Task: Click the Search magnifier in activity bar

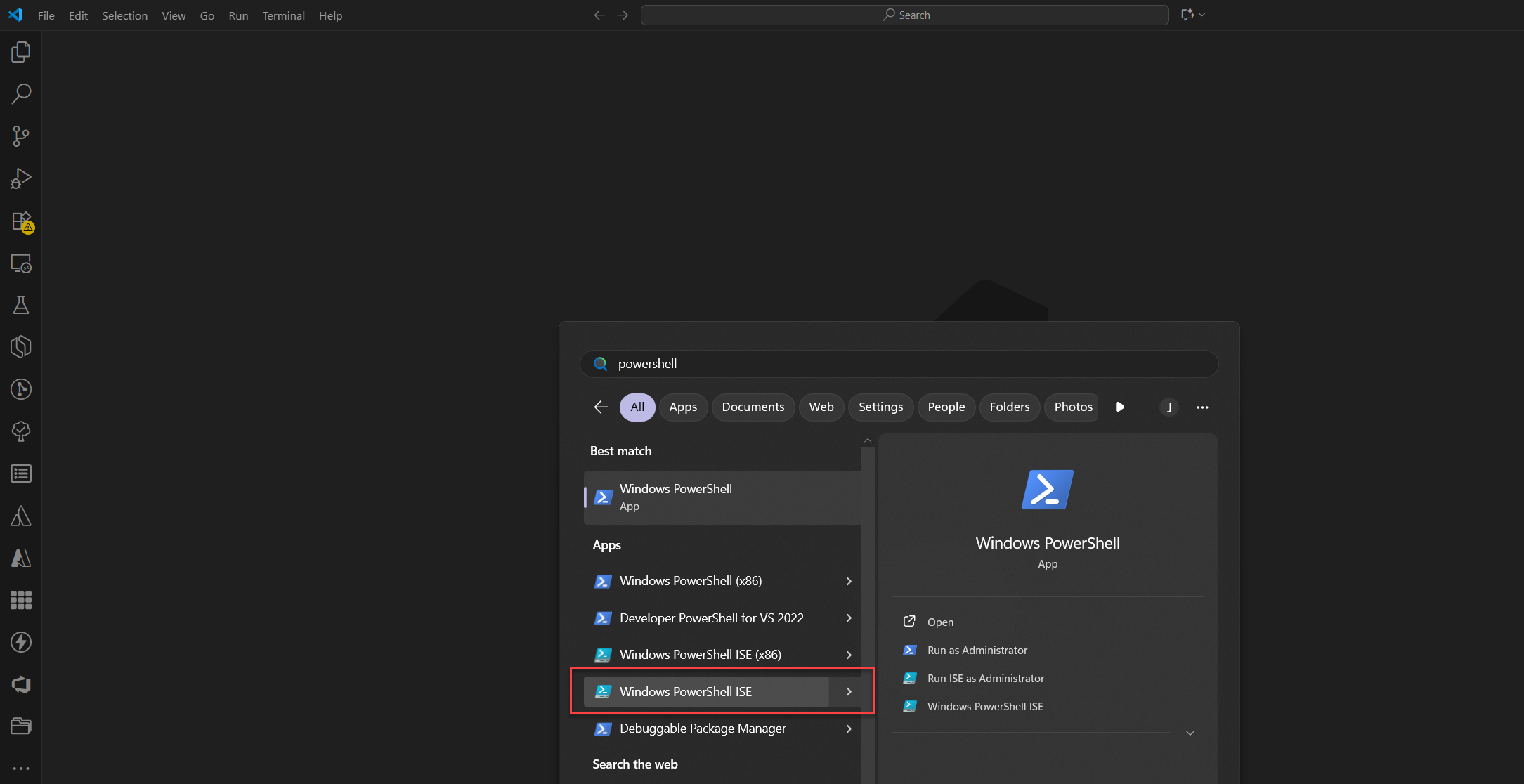Action: (x=21, y=93)
